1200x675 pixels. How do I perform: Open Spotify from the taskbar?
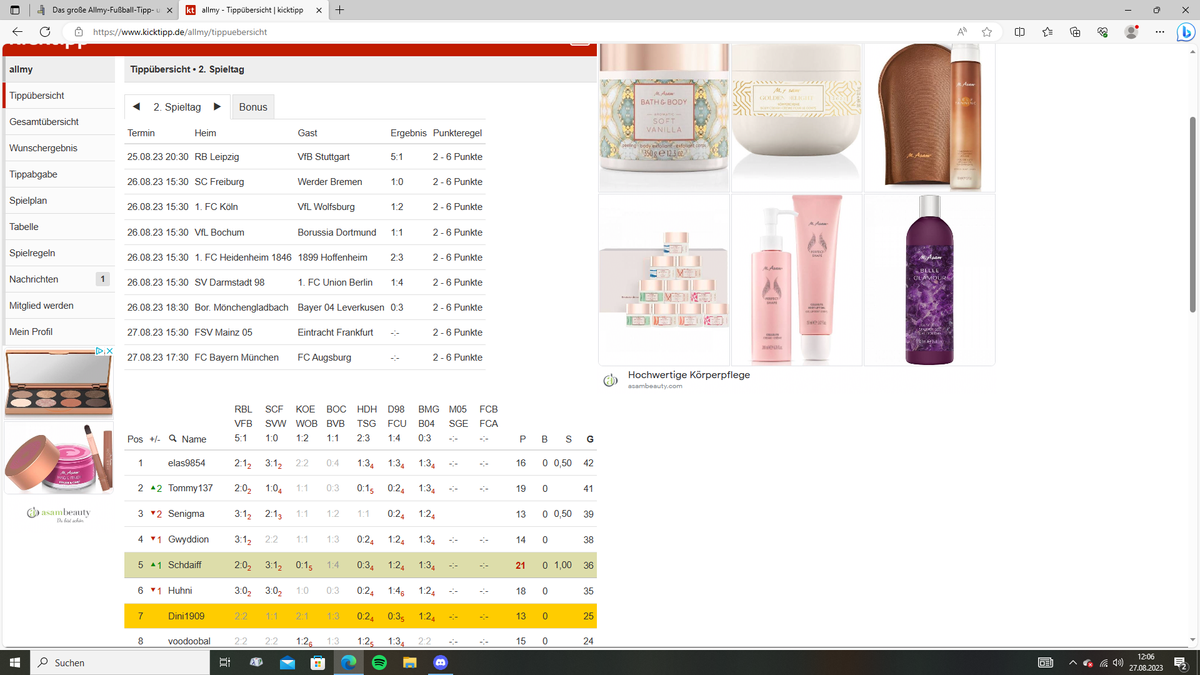point(379,662)
